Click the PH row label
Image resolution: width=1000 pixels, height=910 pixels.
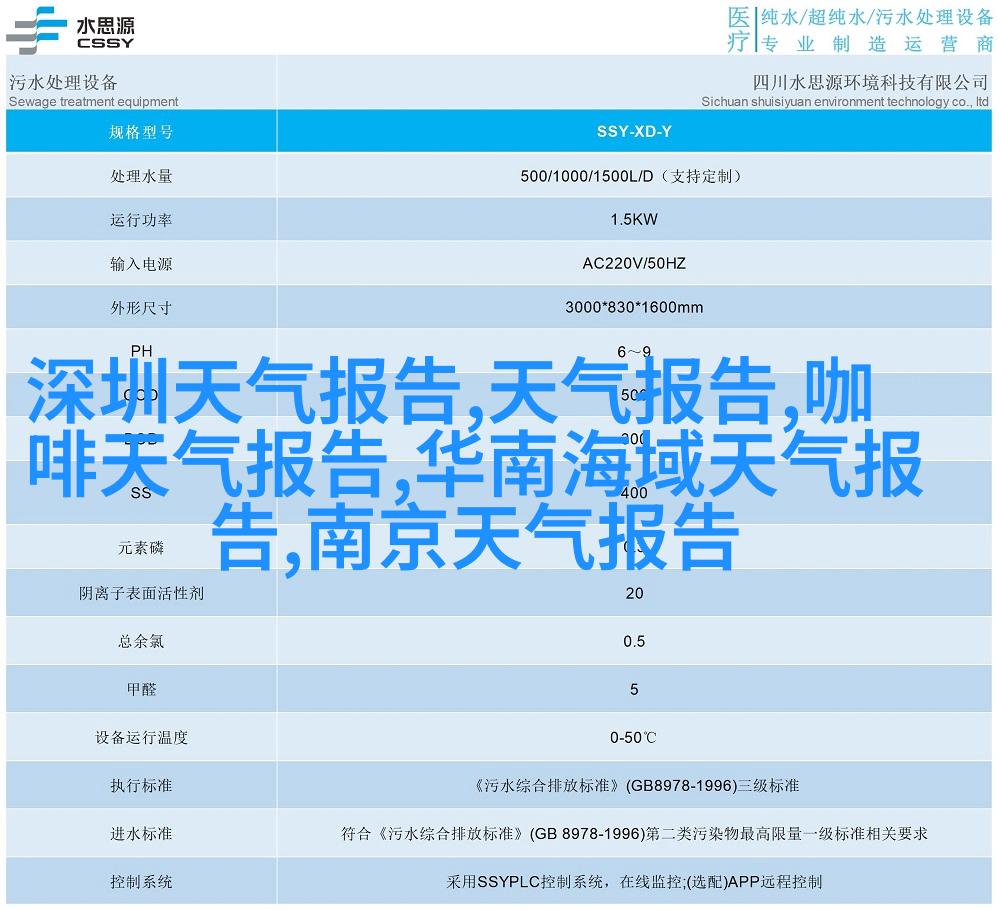click(141, 351)
